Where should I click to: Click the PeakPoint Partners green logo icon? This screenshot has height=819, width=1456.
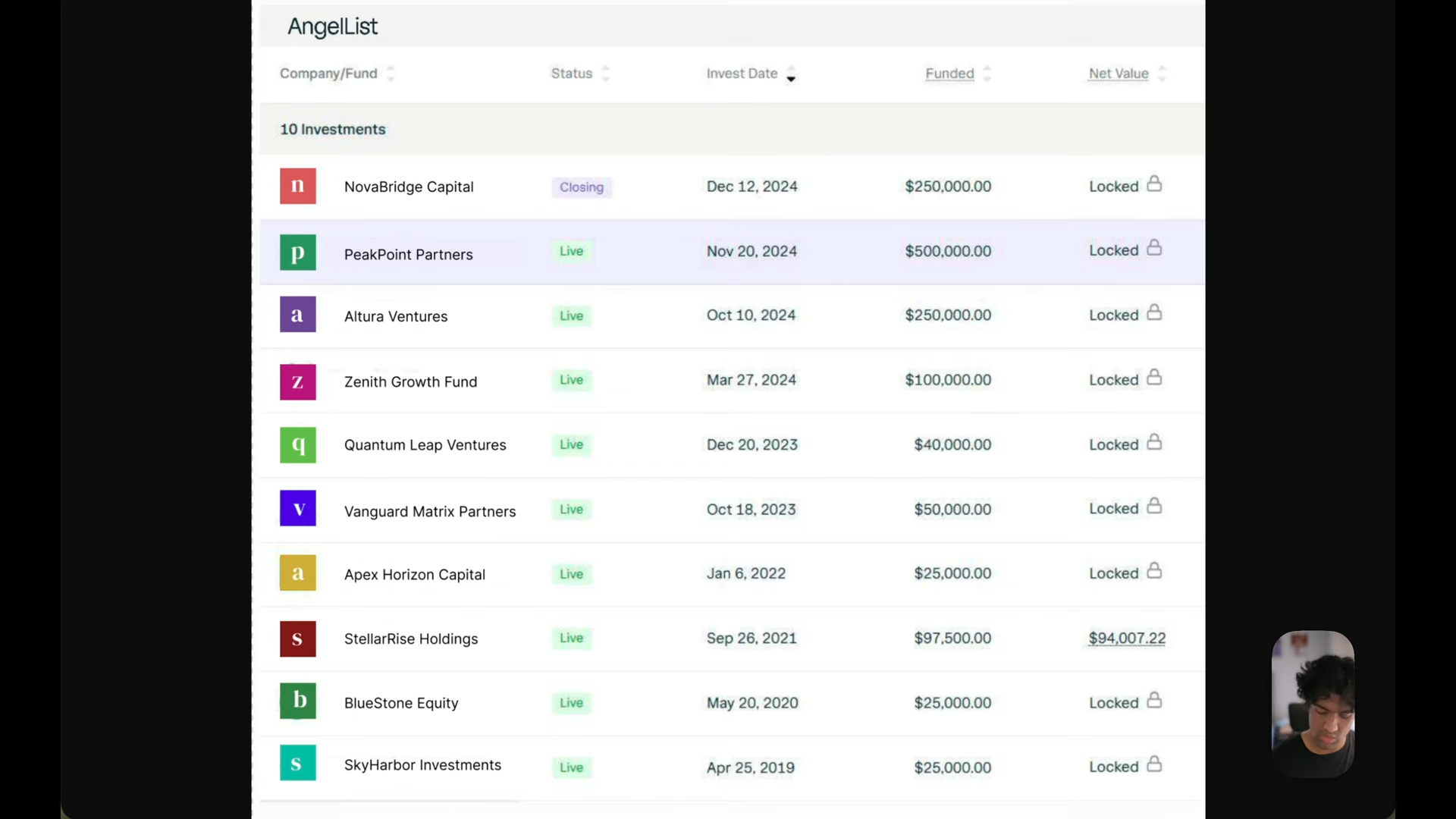pos(297,253)
